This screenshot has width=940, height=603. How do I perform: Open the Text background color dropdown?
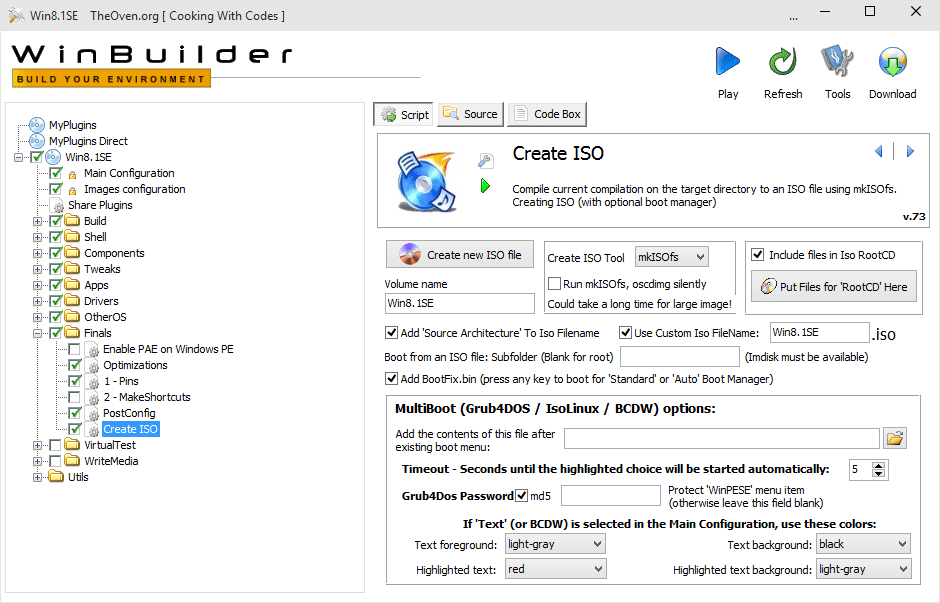[x=863, y=544]
